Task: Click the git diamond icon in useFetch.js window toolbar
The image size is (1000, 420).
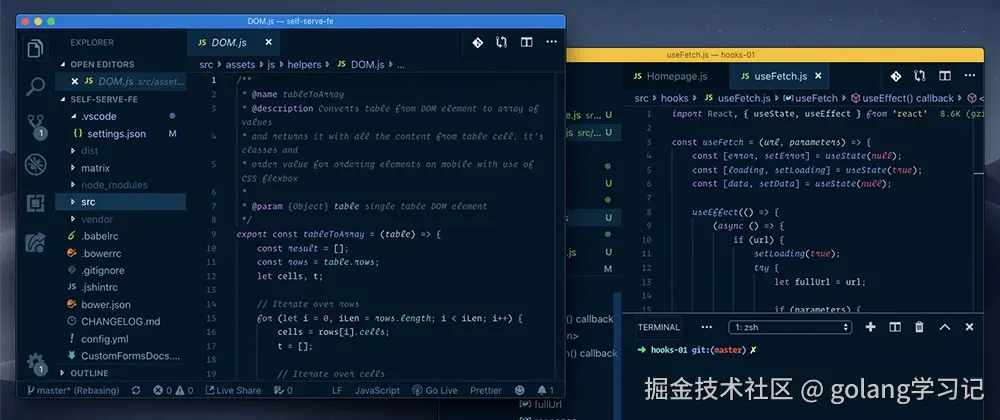Action: pos(895,76)
